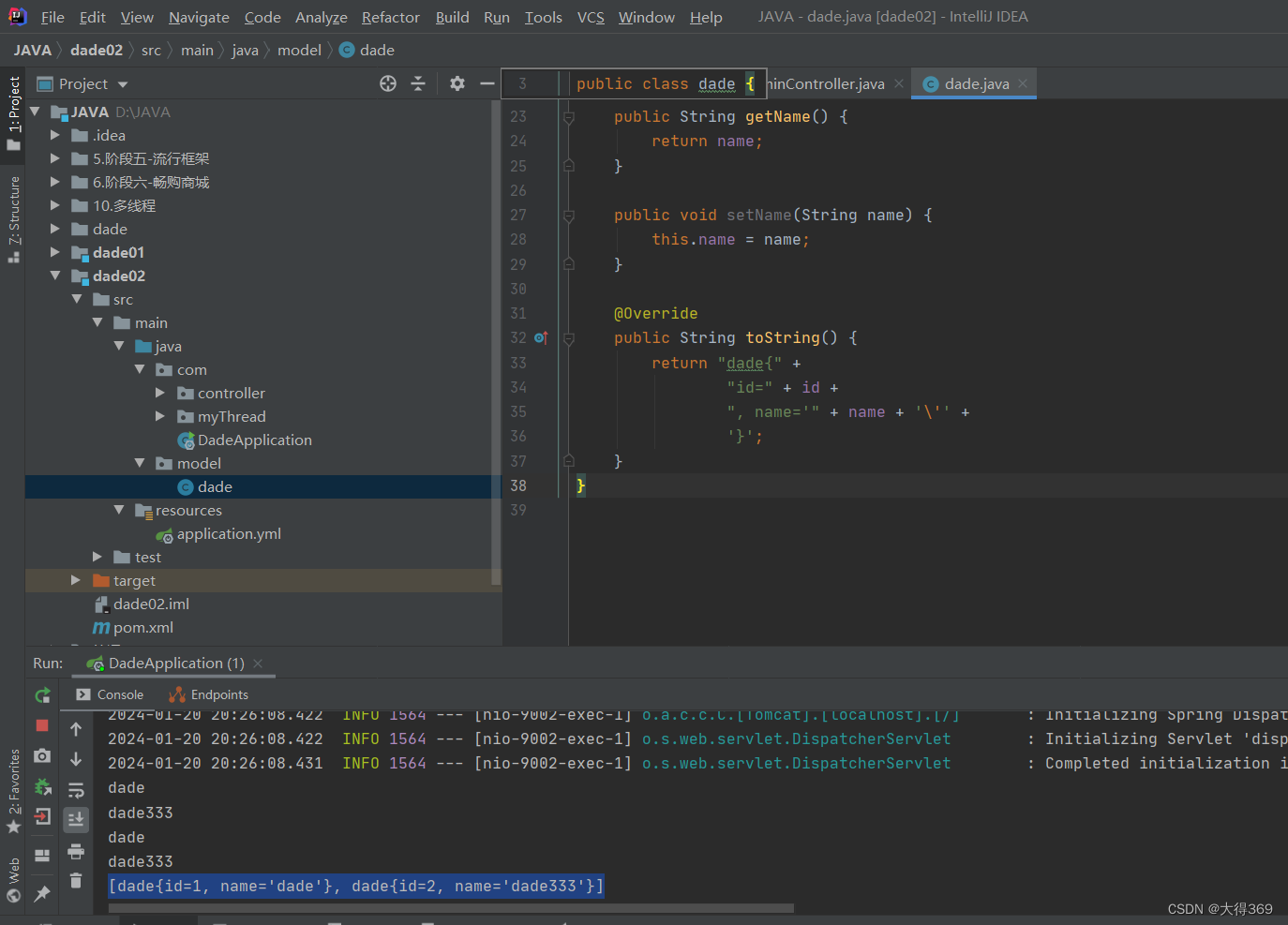Click the print console output icon

point(76,851)
